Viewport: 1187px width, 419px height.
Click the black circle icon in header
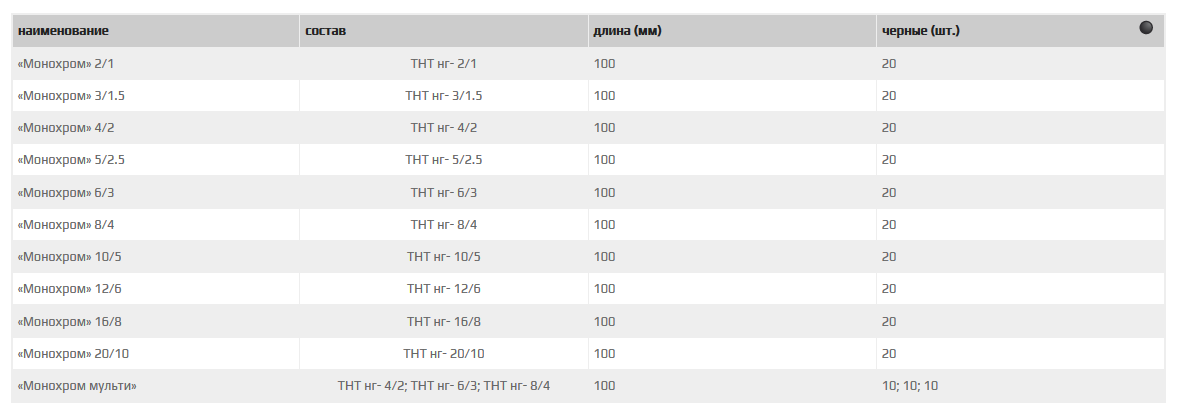pos(1146,28)
